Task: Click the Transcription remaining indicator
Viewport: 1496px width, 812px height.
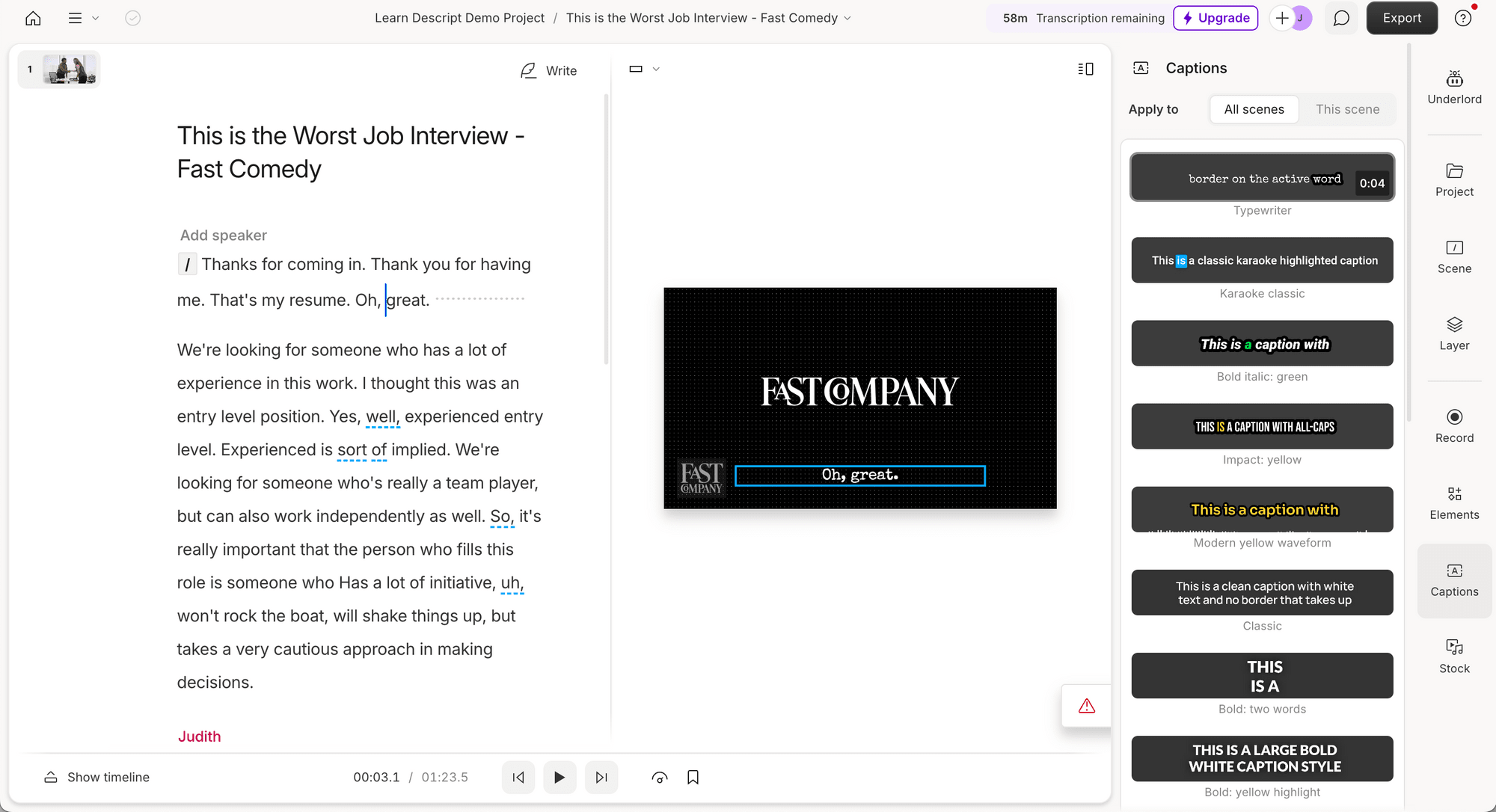Action: pyautogui.click(x=1083, y=18)
